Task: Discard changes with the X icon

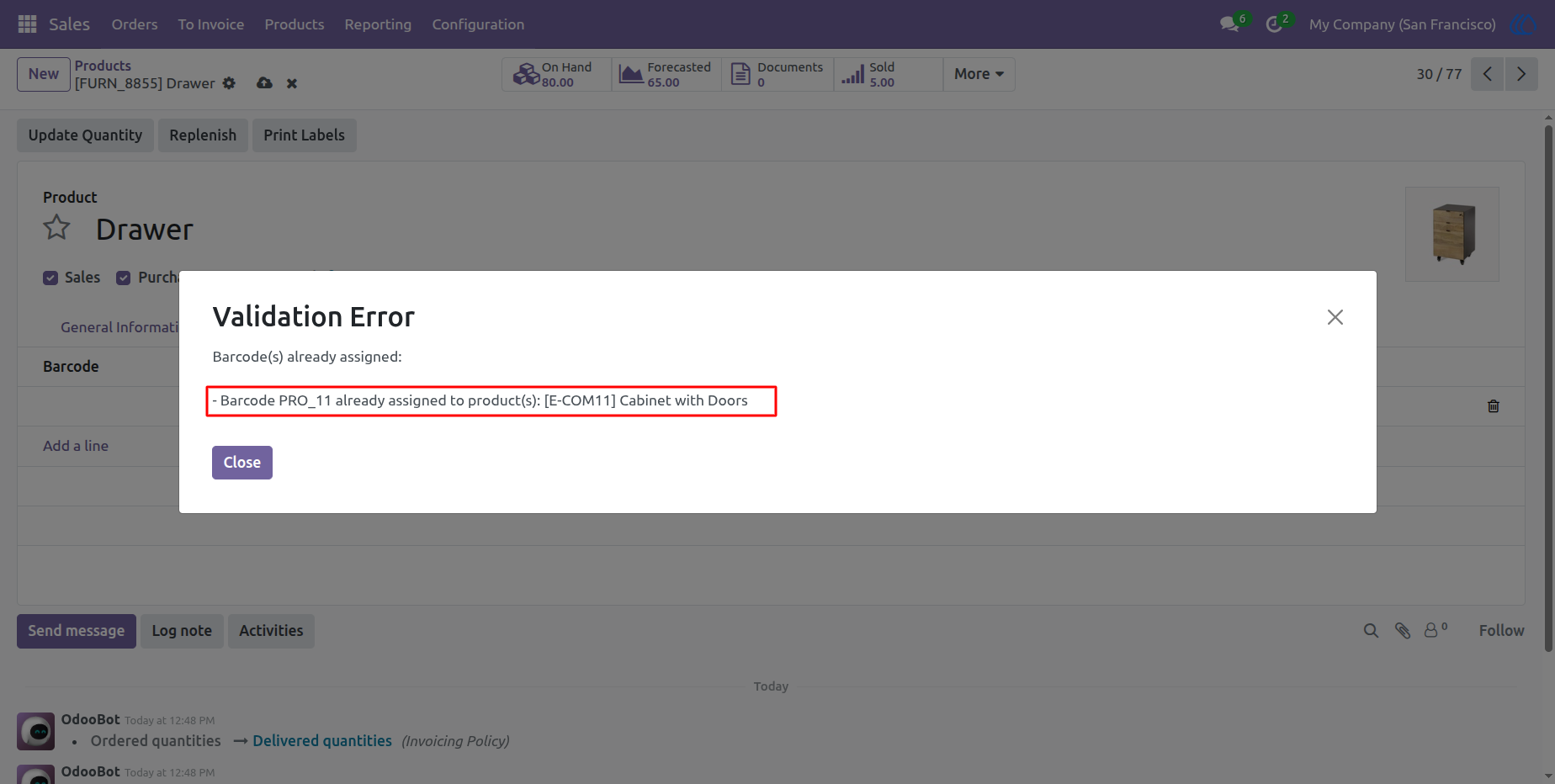Action: click(x=292, y=83)
